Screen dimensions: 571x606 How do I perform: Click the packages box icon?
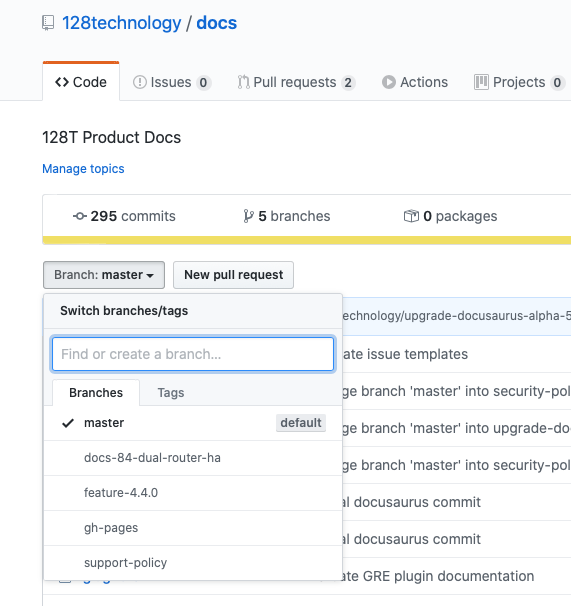[x=411, y=216]
